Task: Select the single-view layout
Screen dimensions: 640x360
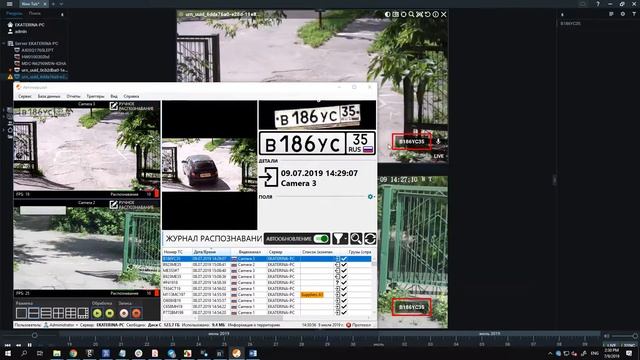Action: coord(21,313)
